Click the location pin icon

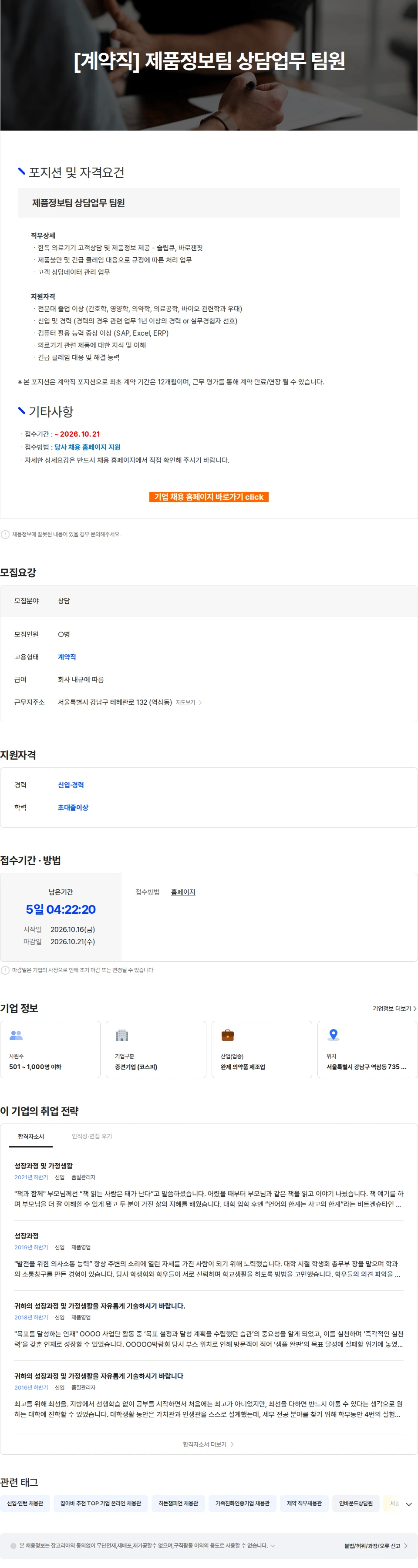point(334,1035)
